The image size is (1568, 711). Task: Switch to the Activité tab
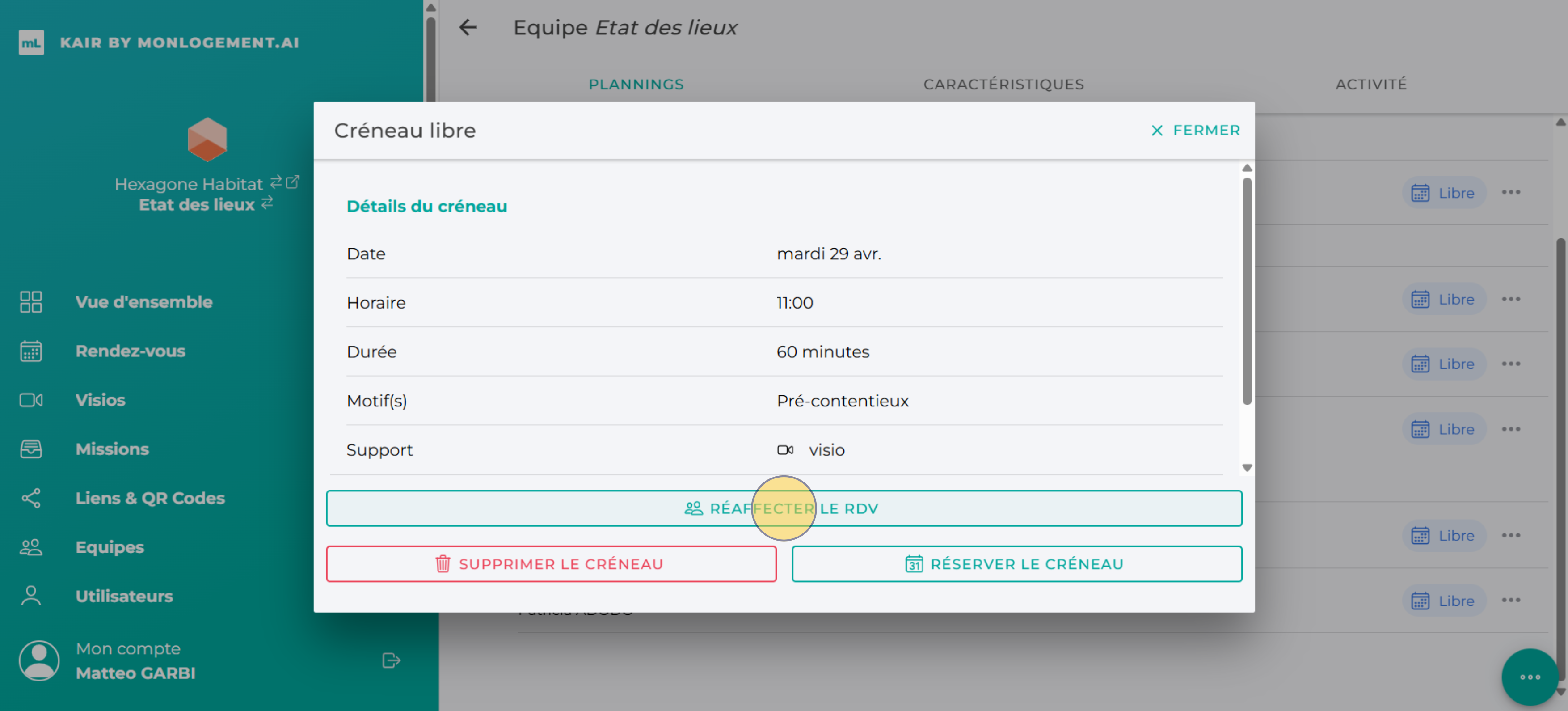pyautogui.click(x=1371, y=84)
